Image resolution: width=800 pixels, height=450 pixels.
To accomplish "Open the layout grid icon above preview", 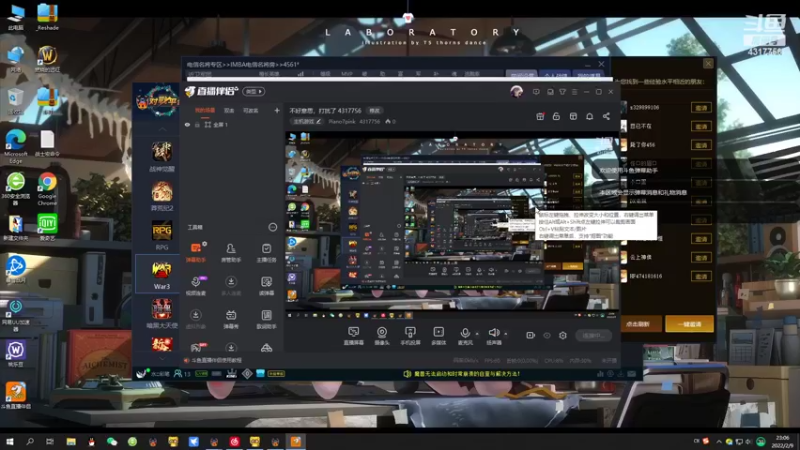I will click(x=573, y=116).
